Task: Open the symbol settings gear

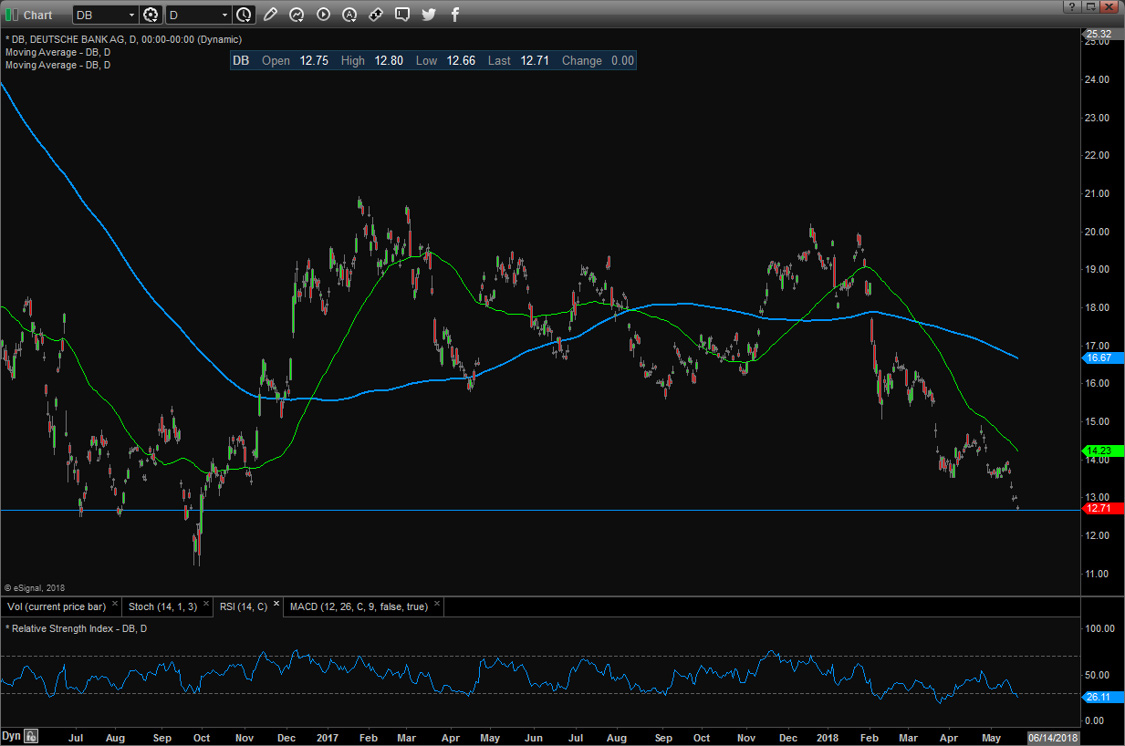Action: [x=151, y=14]
